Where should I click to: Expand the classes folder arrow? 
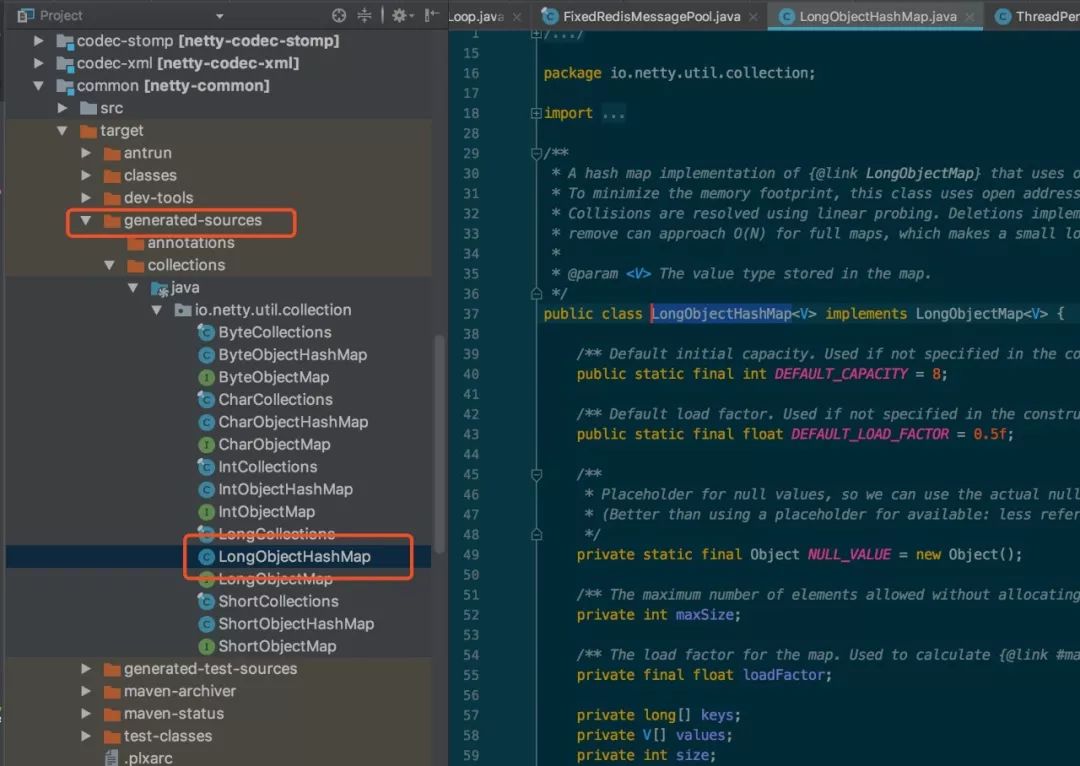pos(85,176)
